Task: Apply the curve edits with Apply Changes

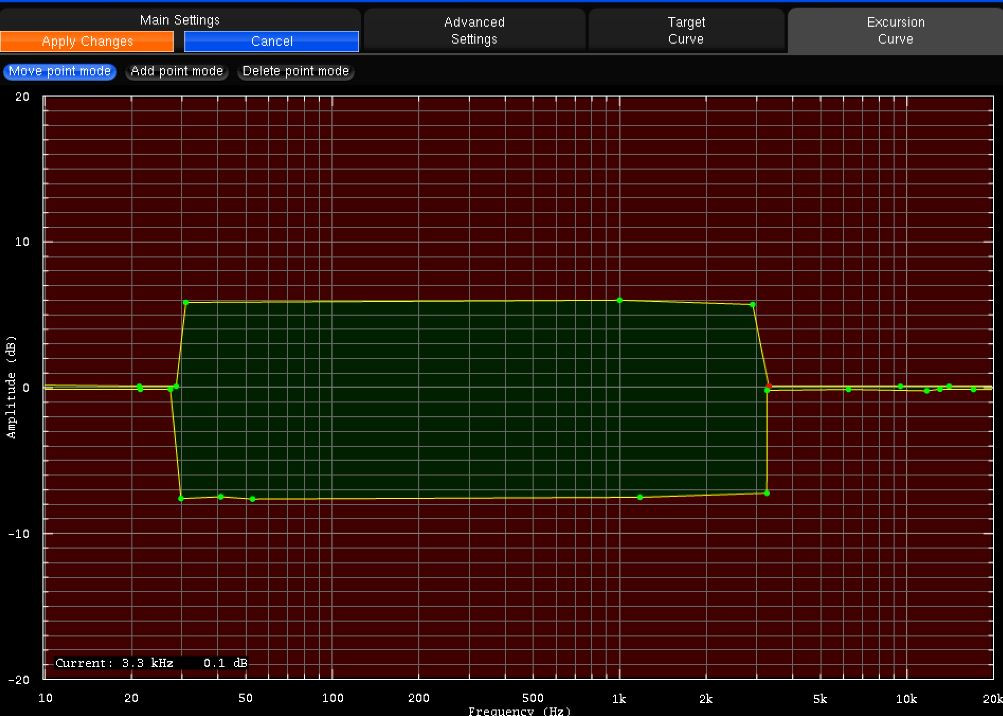Action: pos(87,42)
